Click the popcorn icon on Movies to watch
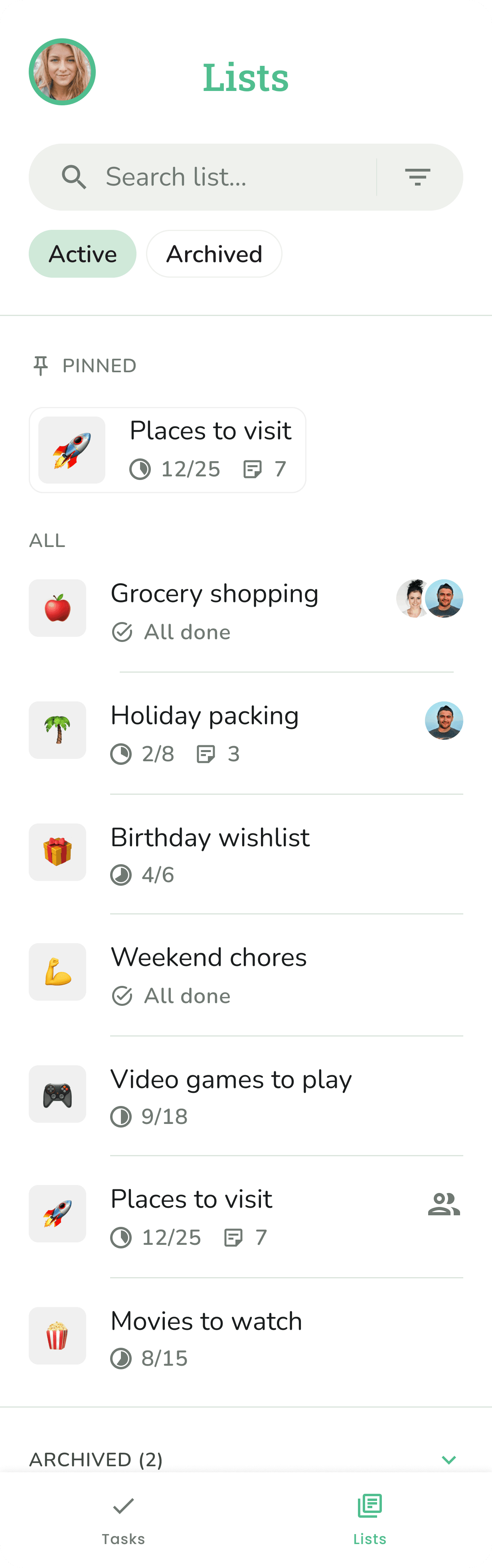This screenshot has width=492, height=1568. (x=57, y=1337)
